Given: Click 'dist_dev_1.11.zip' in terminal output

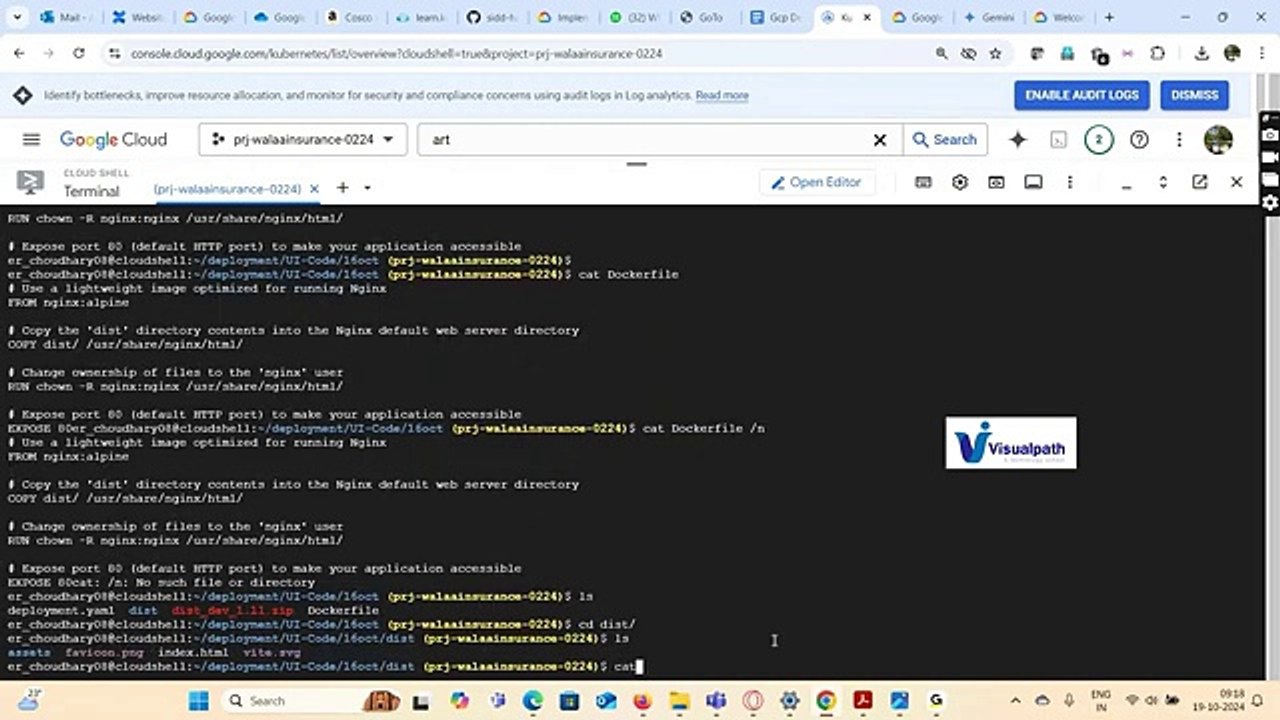Looking at the screenshot, I should pyautogui.click(x=232, y=610).
